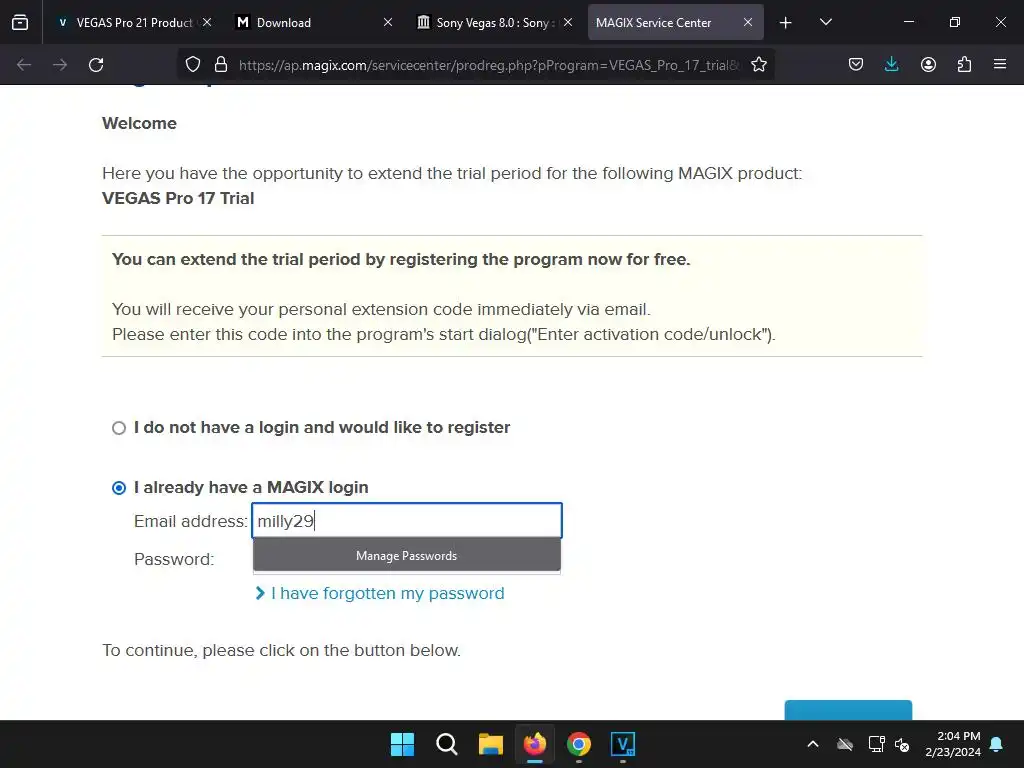Click the OneDrive cloud tray icon
Image resolution: width=1024 pixels, height=768 pixels.
tap(845, 744)
